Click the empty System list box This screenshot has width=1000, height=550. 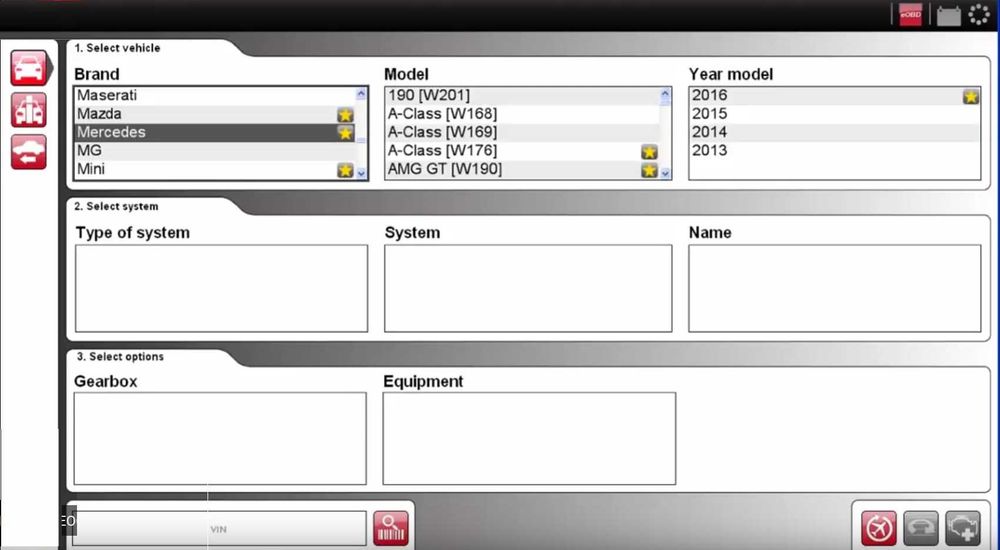tap(528, 288)
